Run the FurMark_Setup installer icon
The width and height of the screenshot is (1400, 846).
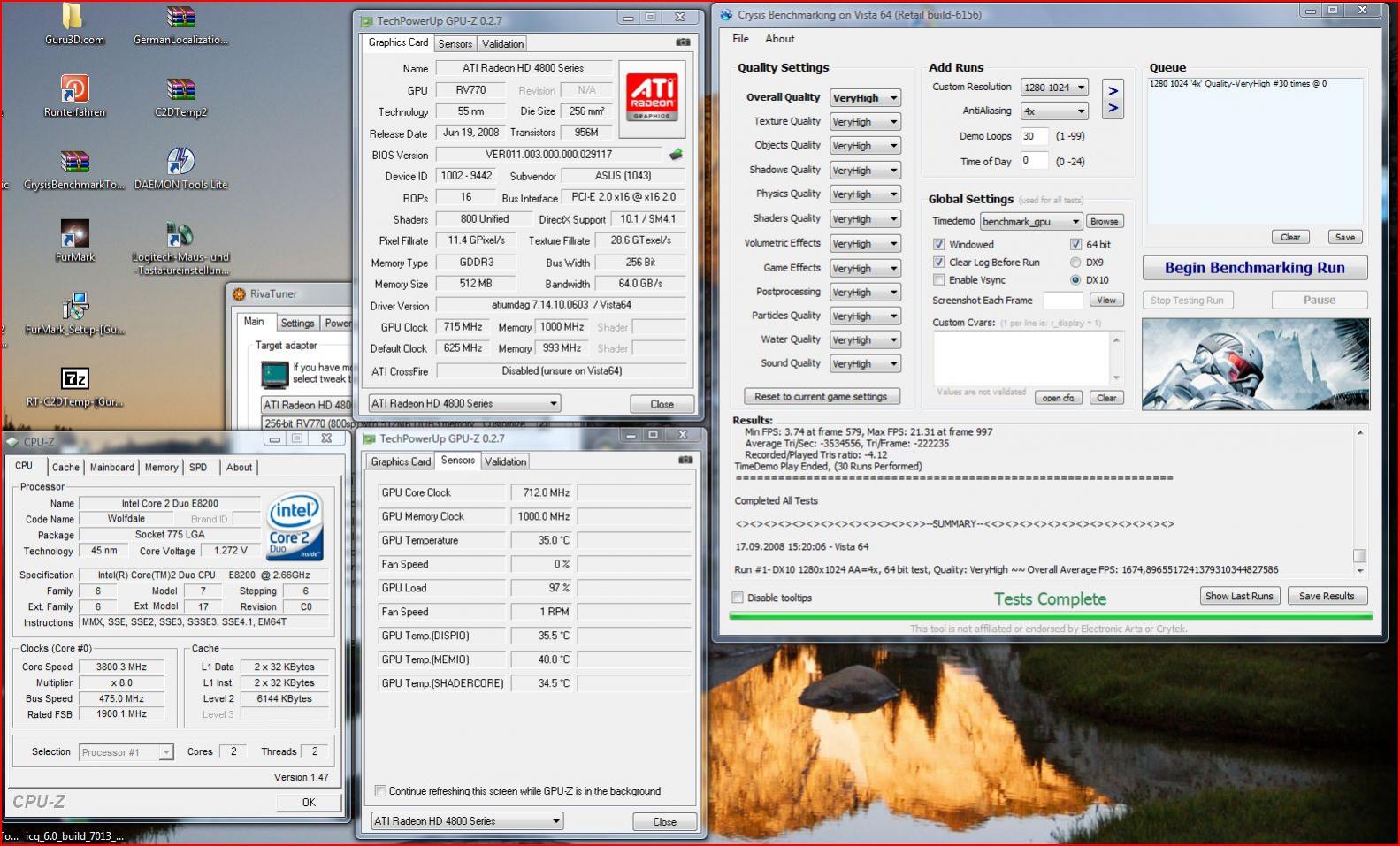[74, 314]
